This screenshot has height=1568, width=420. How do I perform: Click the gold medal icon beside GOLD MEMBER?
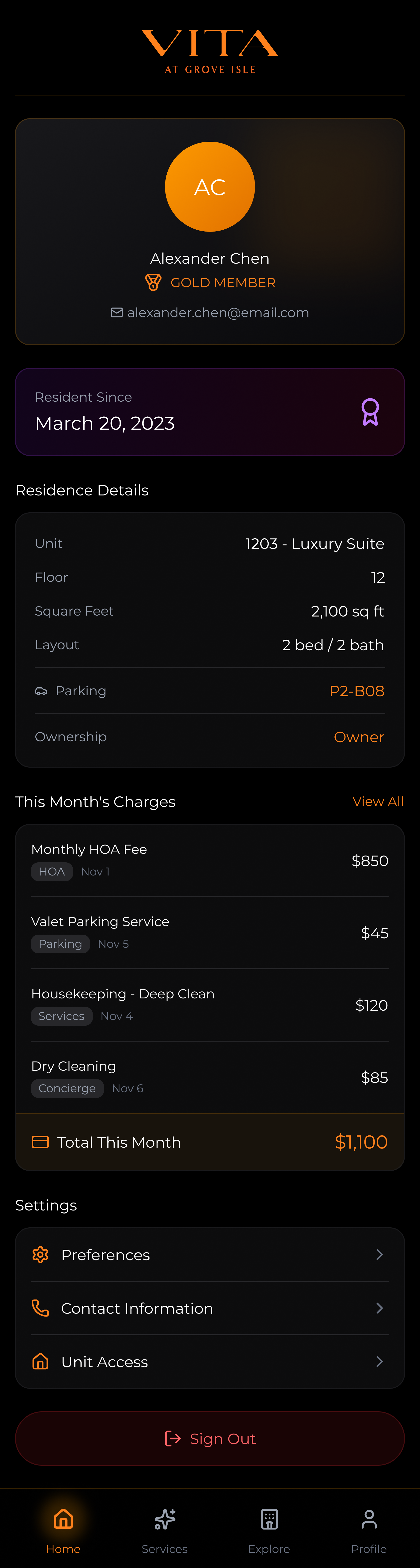(x=153, y=282)
